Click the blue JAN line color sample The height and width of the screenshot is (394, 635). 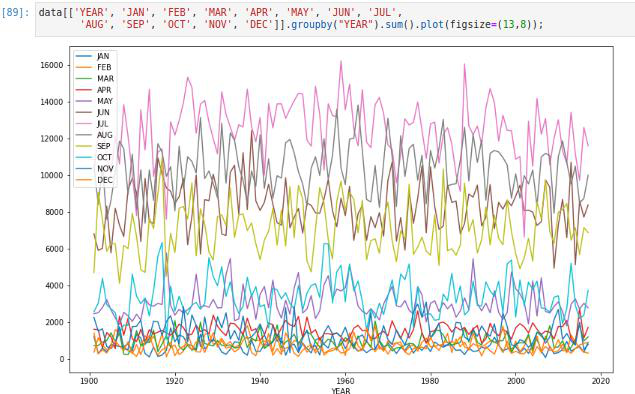click(x=83, y=56)
